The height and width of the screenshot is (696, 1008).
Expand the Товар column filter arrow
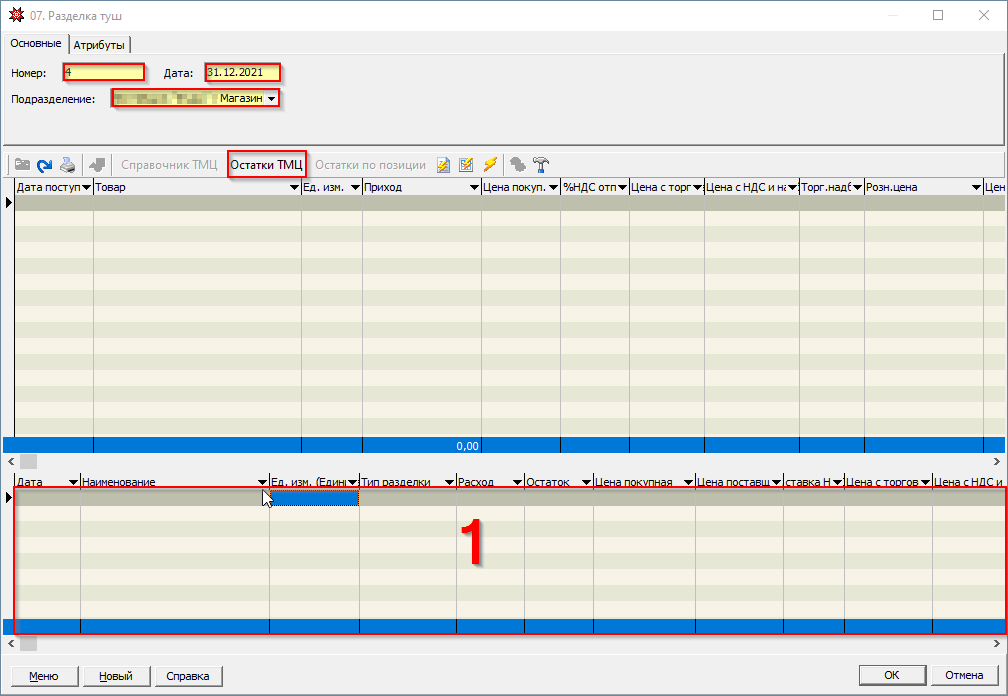click(x=294, y=188)
